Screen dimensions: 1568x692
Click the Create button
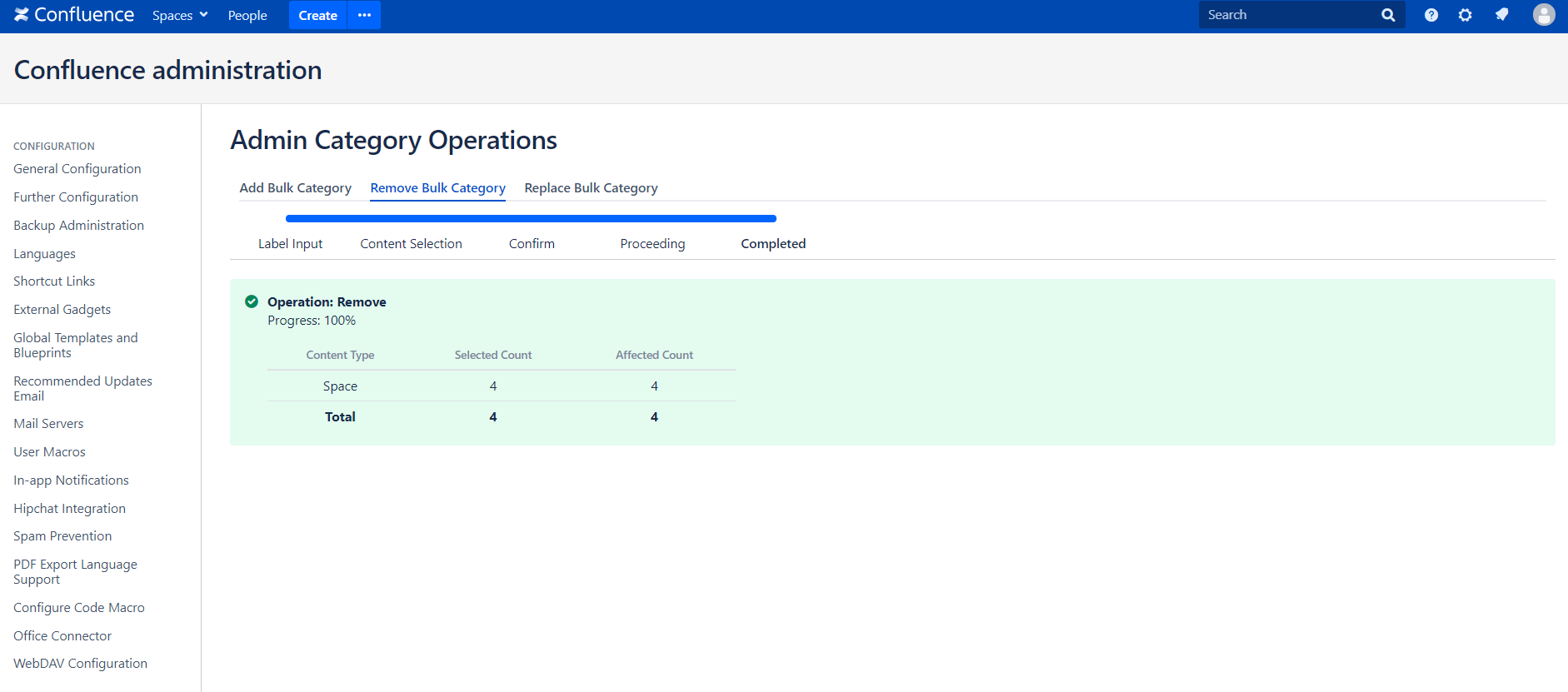pyautogui.click(x=317, y=15)
